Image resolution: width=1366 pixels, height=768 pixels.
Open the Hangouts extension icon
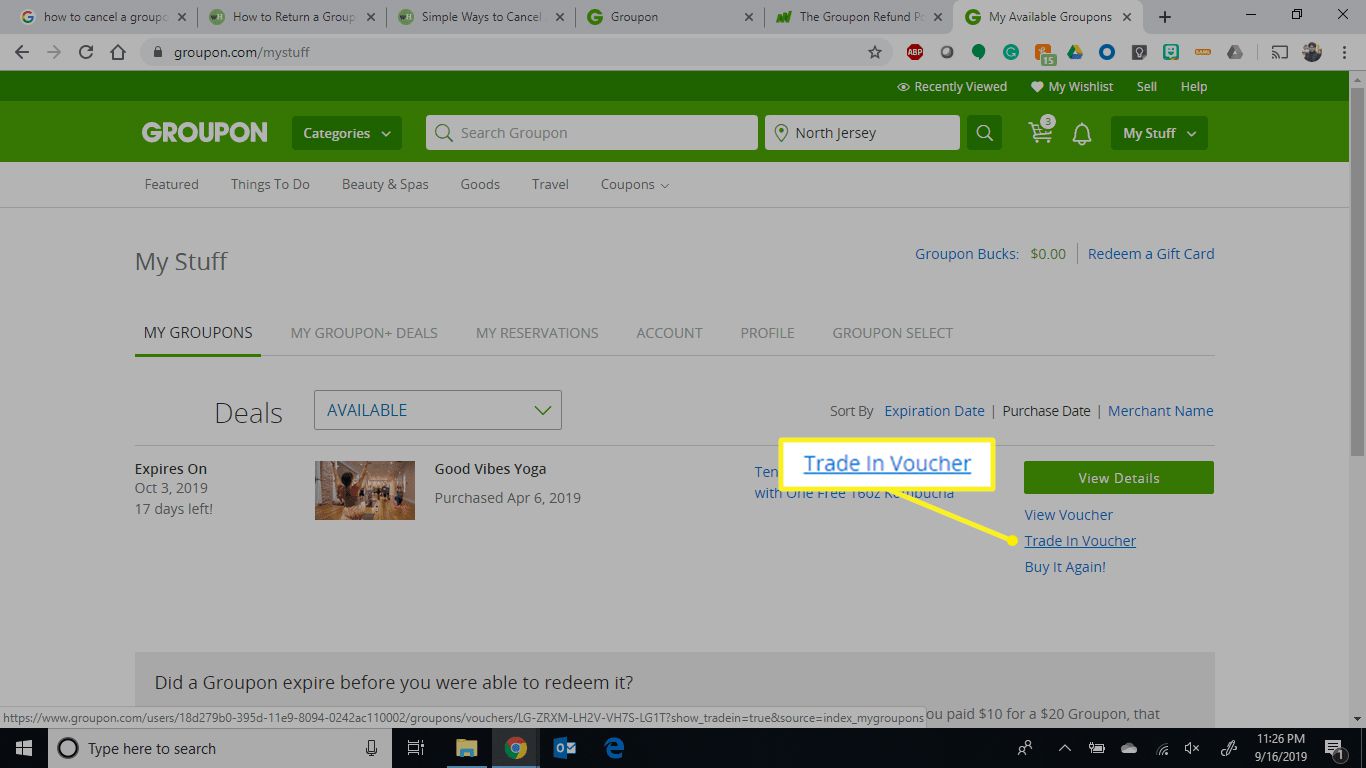979,52
